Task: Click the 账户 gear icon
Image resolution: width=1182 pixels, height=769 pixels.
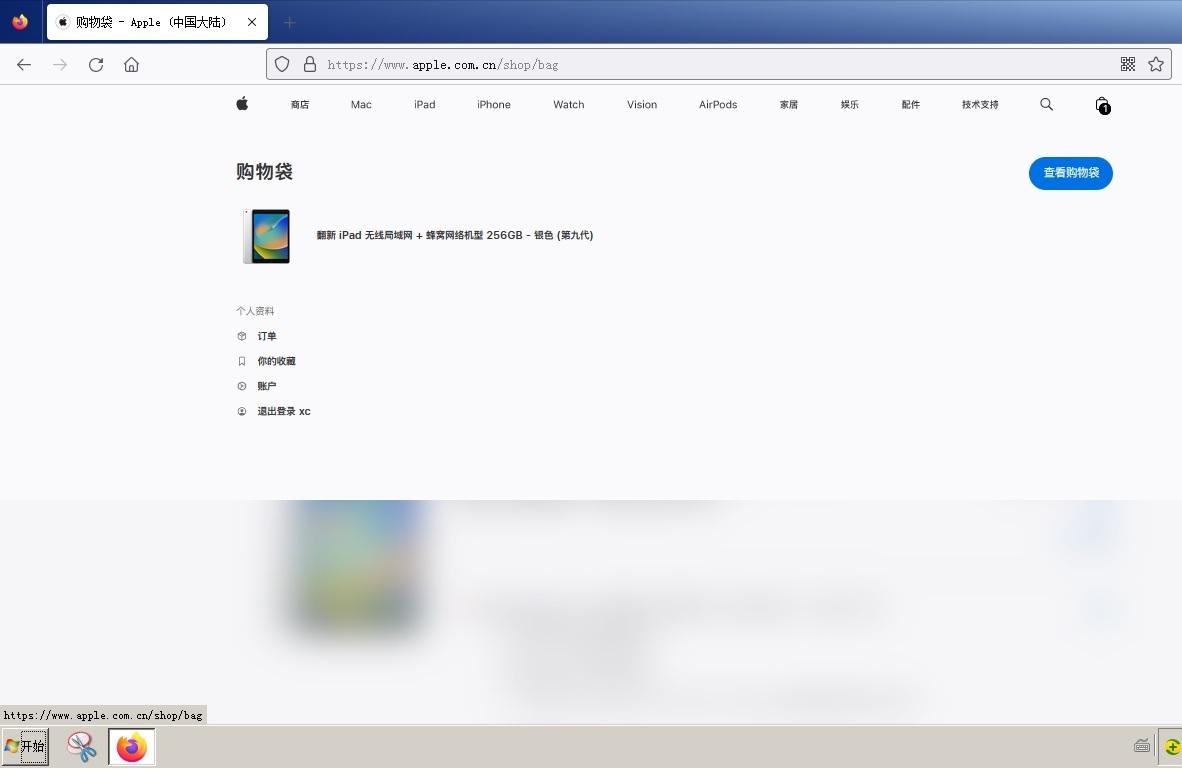Action: tap(242, 386)
